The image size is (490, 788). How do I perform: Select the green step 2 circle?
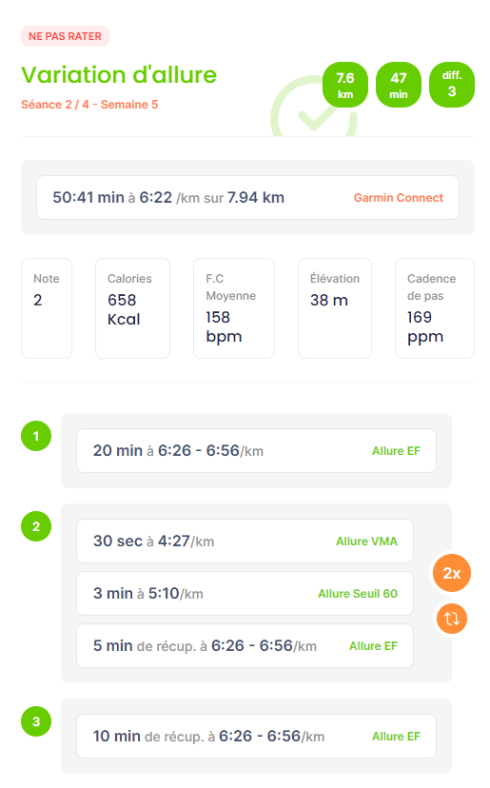[36, 526]
